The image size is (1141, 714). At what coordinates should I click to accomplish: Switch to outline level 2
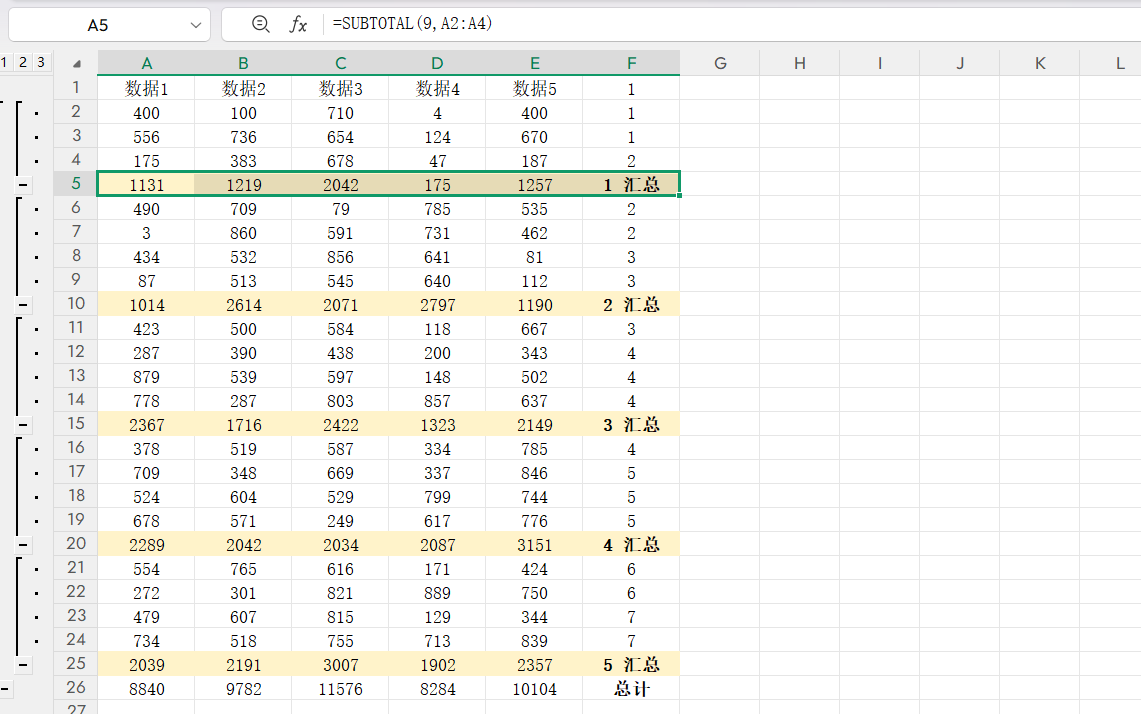point(22,62)
